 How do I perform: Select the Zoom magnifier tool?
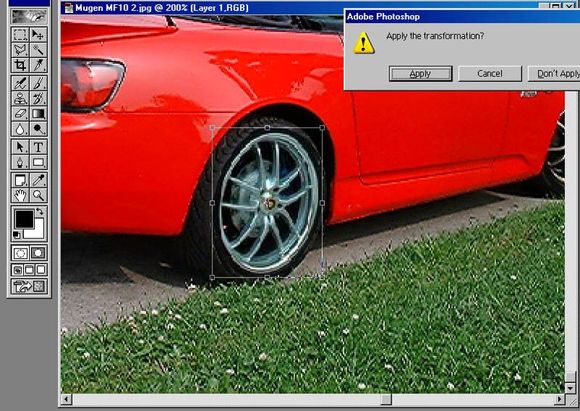point(38,195)
